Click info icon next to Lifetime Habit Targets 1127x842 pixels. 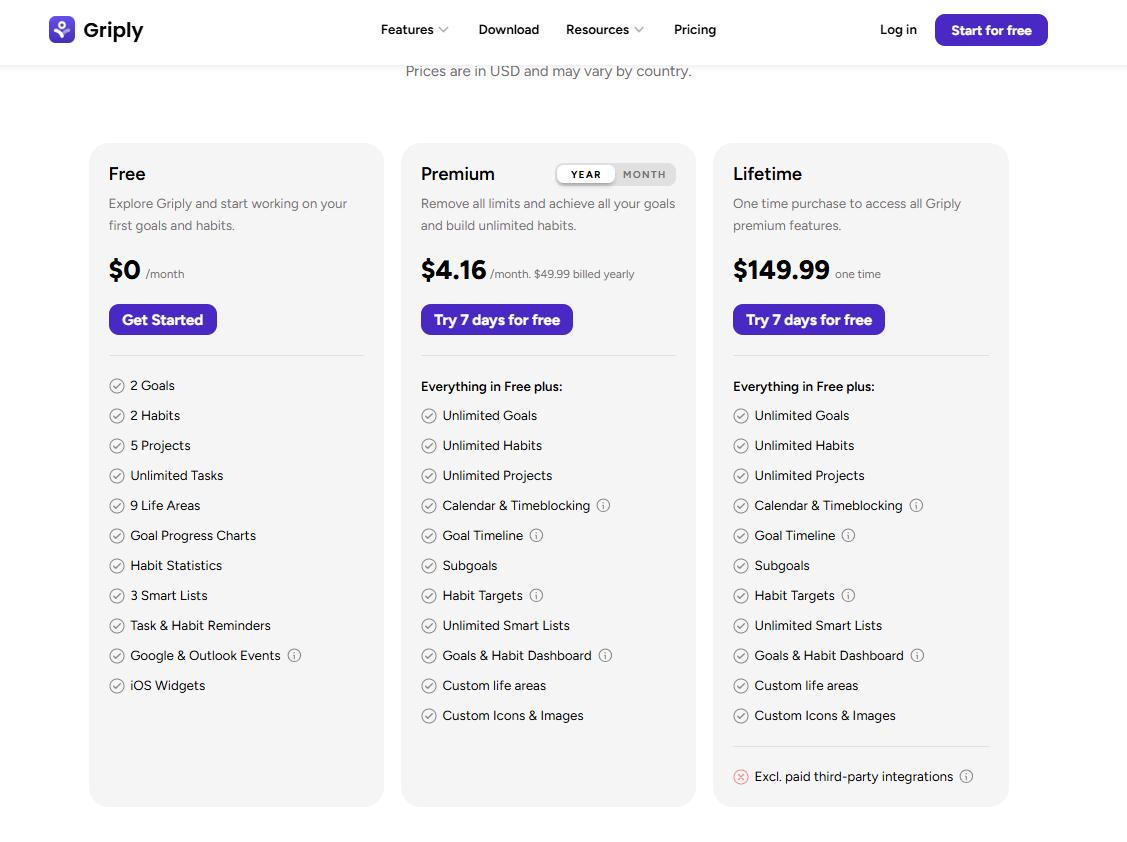click(x=849, y=595)
